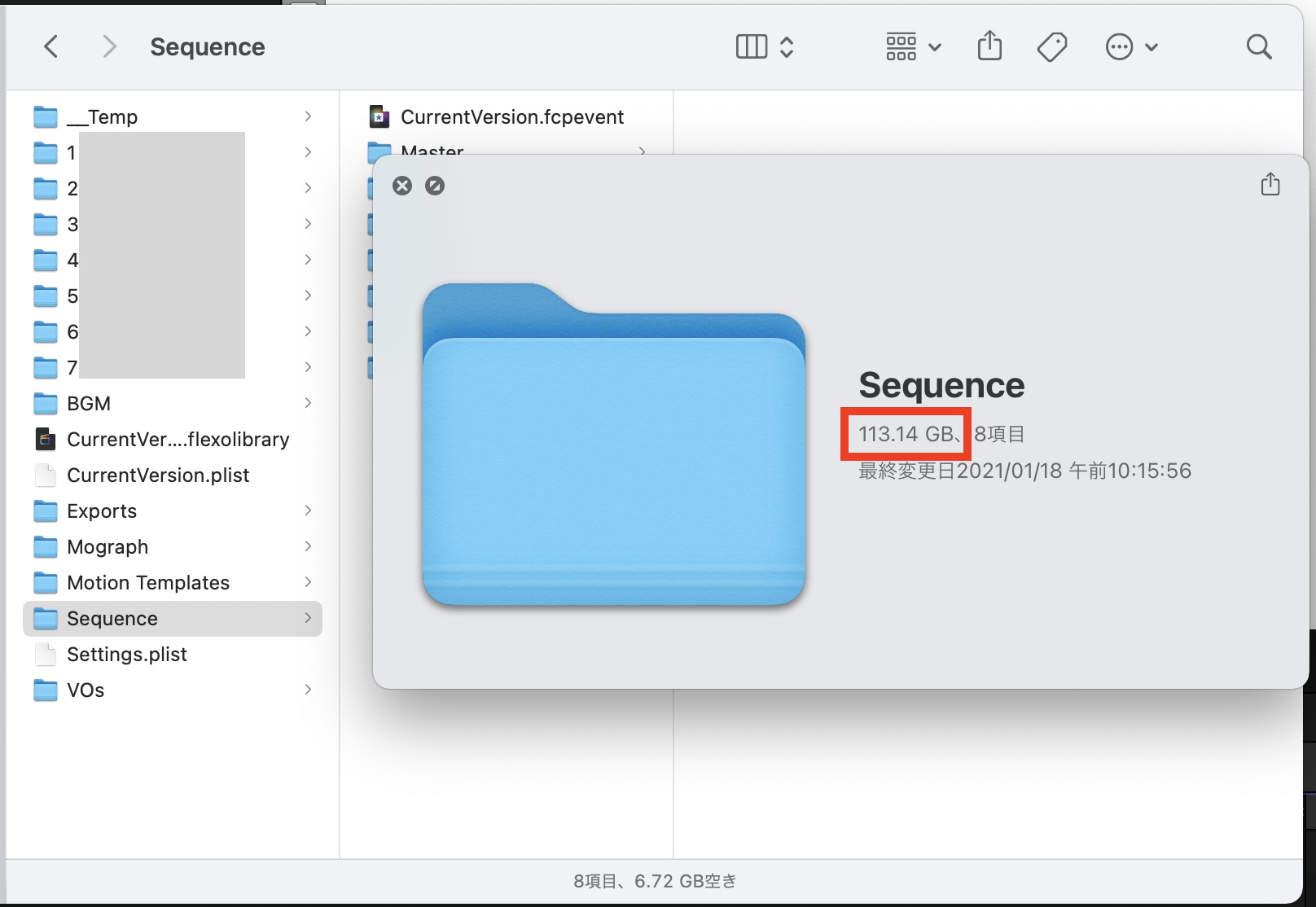The image size is (1316, 907).
Task: Select the CurrentVersion.plist file
Action: point(172,475)
